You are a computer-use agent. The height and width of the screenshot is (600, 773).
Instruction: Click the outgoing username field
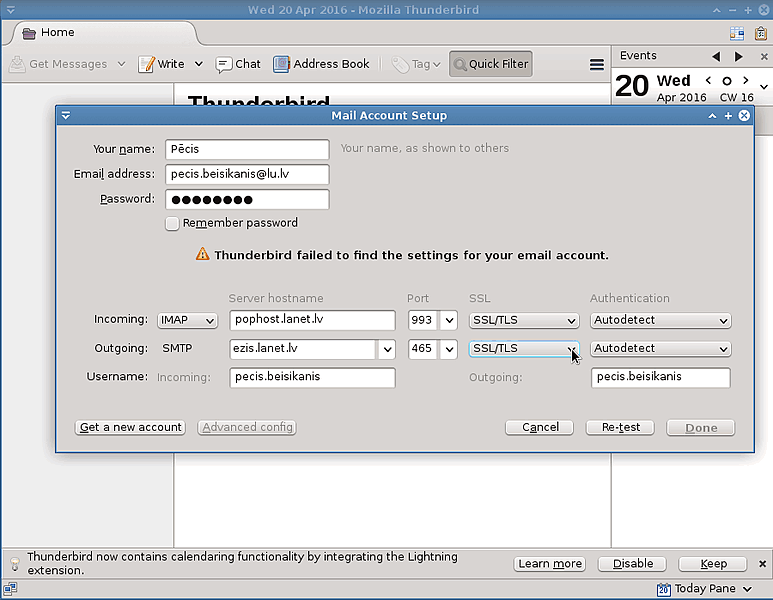tap(661, 377)
